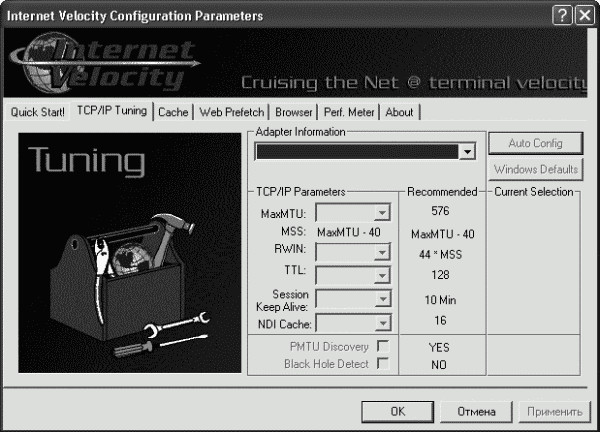Enable the PMTU Discovery checkbox
The image size is (600, 432).
click(x=381, y=346)
